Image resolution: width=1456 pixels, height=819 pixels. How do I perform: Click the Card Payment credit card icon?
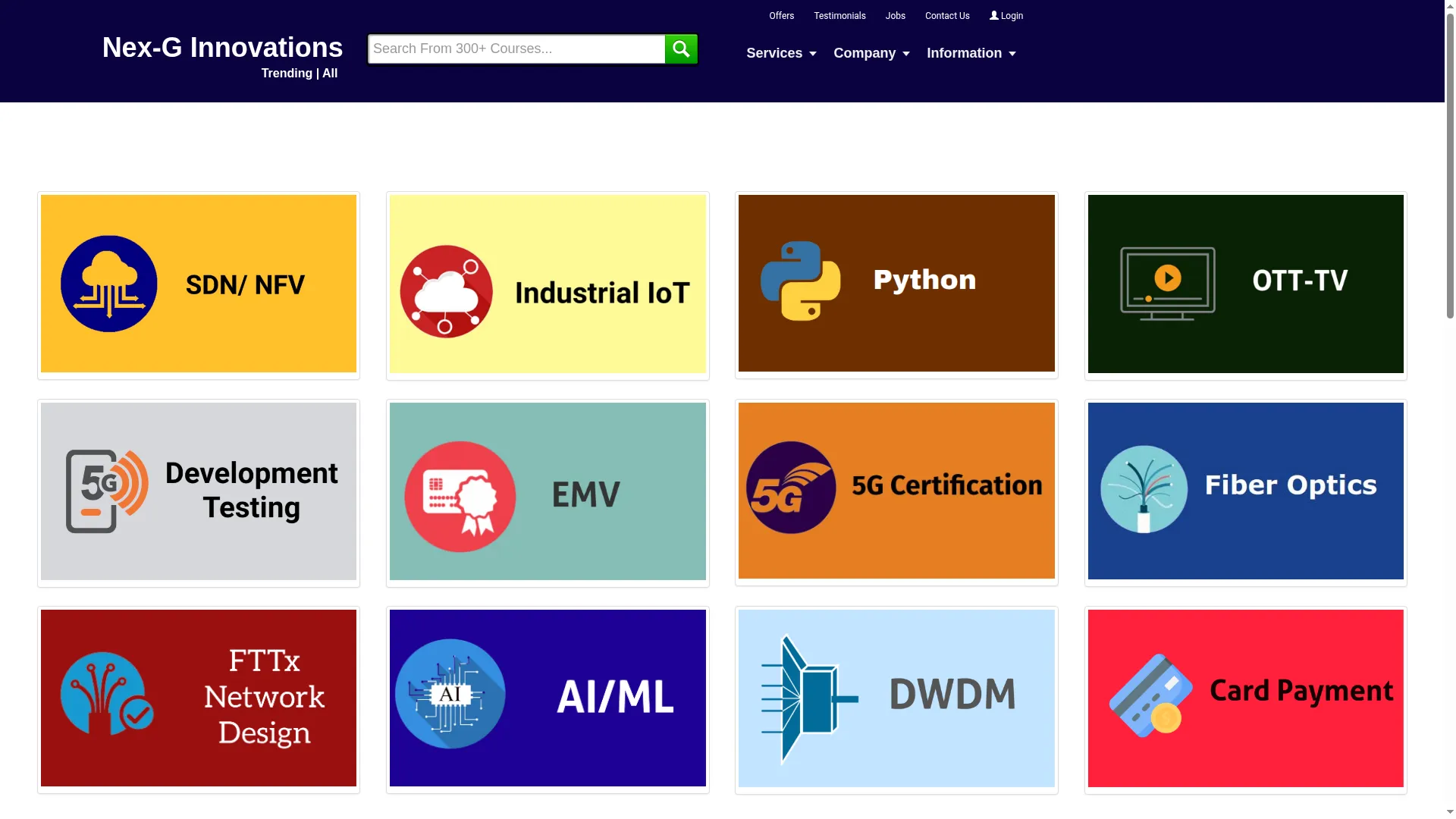point(1151,695)
